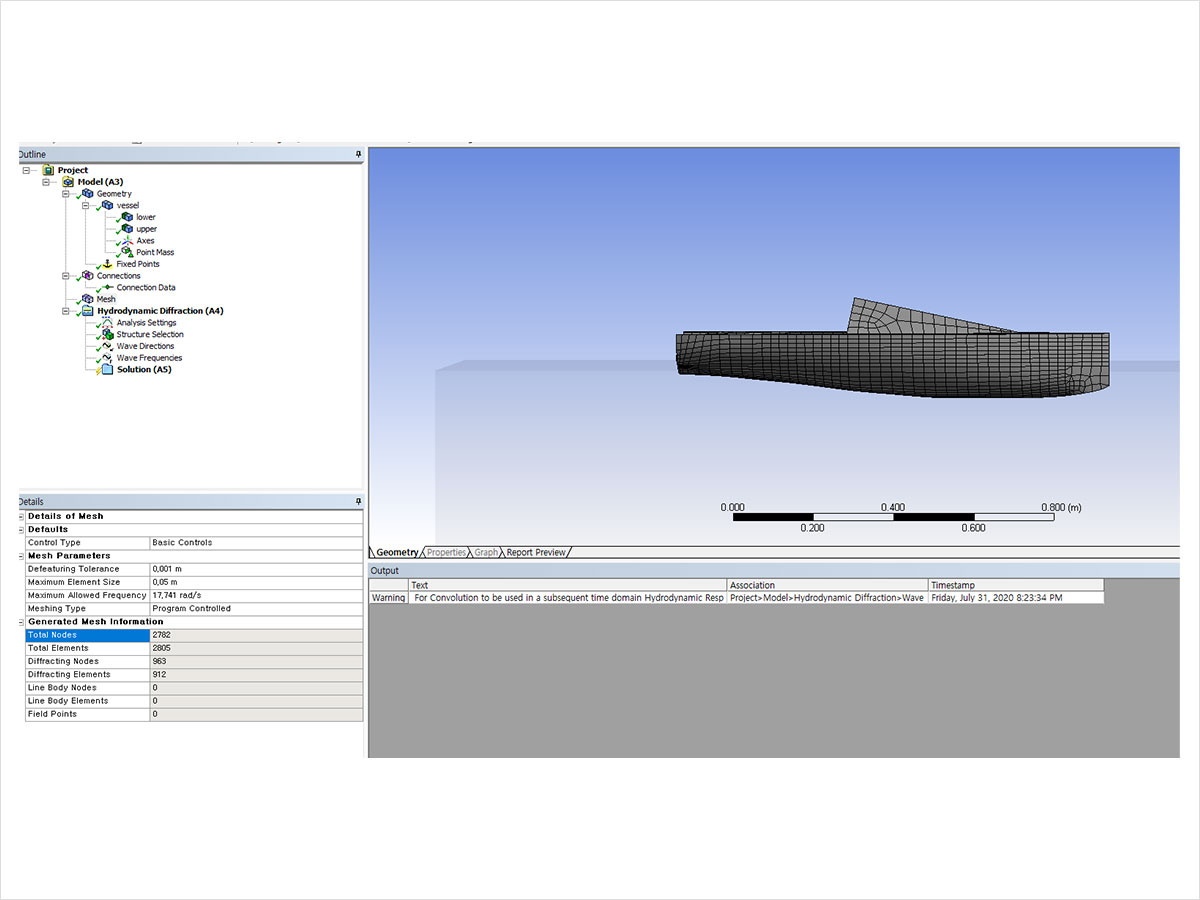Select the Solution (A5) lightning folder icon
This screenshot has height=900, width=1200.
107,370
